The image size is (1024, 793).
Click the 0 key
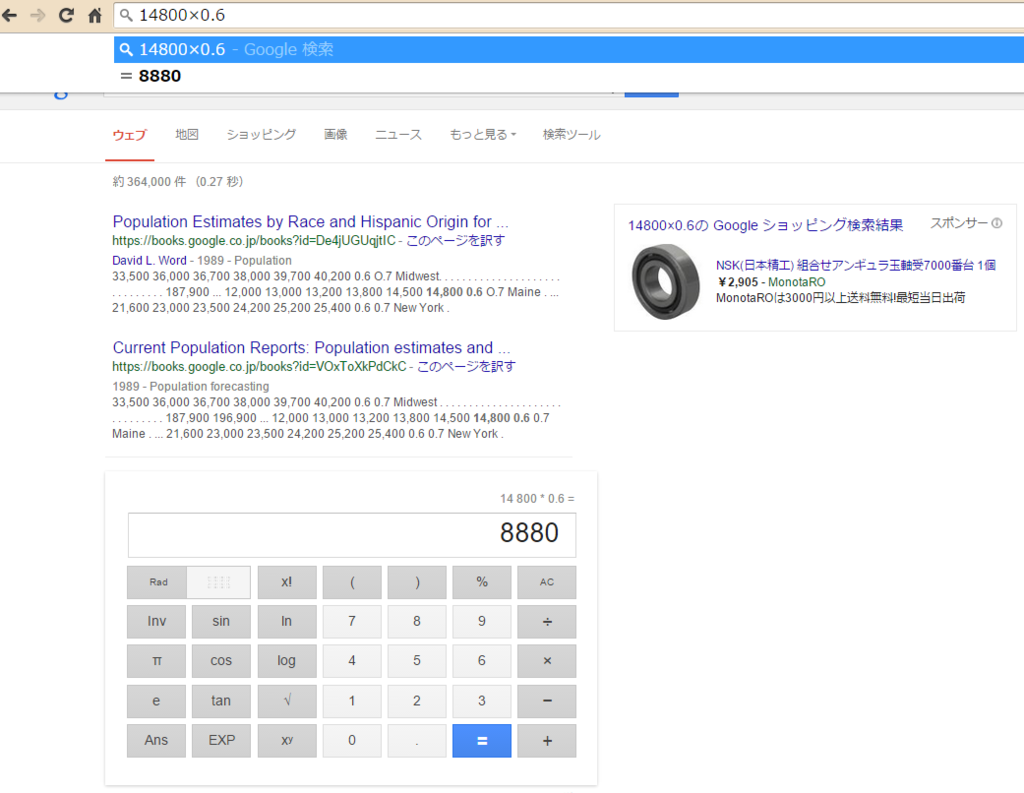352,741
